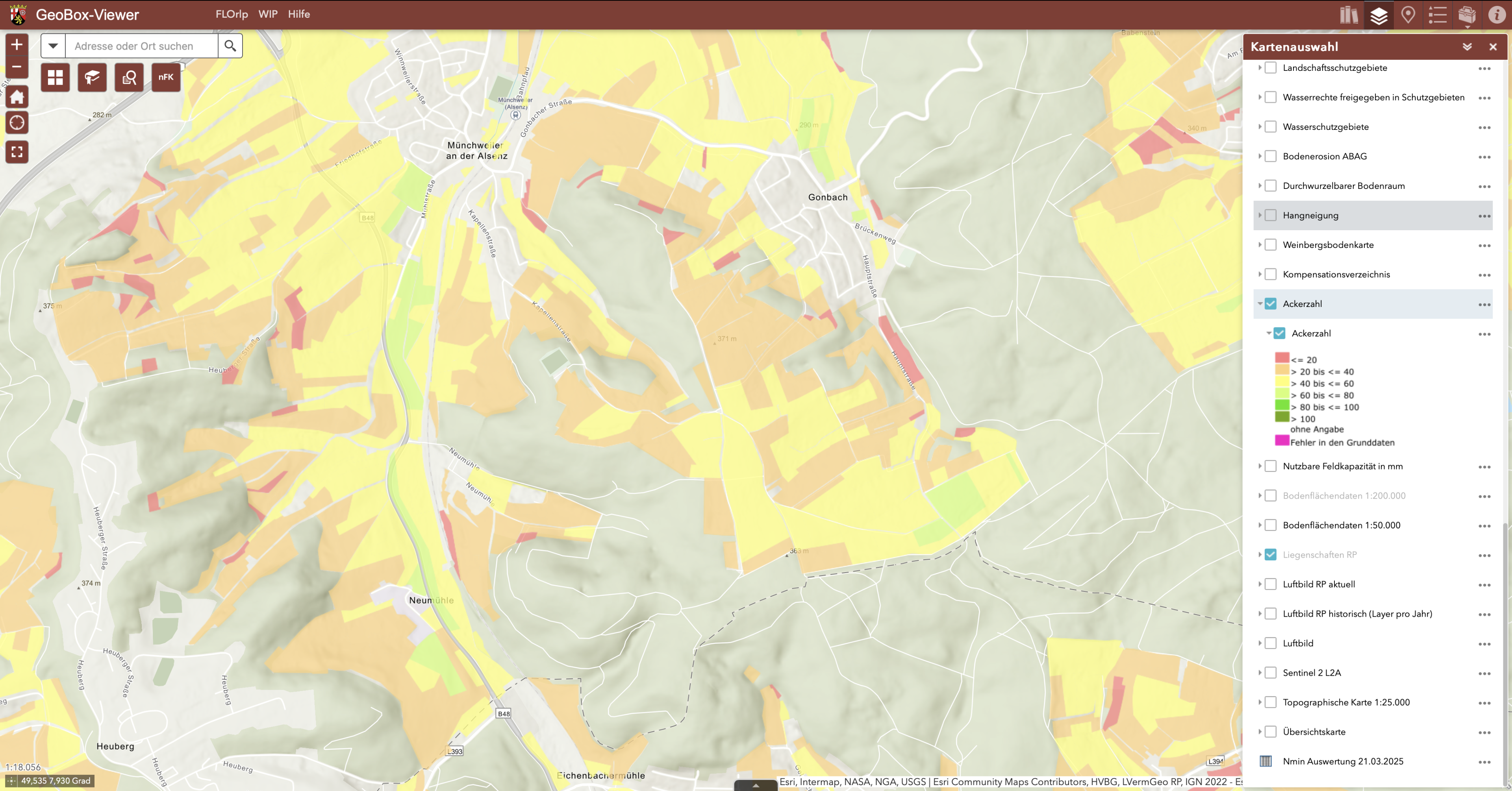1512x791 pixels.
Task: Click the magenta Fehler in den Grunddaten swatch
Action: pyautogui.click(x=1282, y=440)
